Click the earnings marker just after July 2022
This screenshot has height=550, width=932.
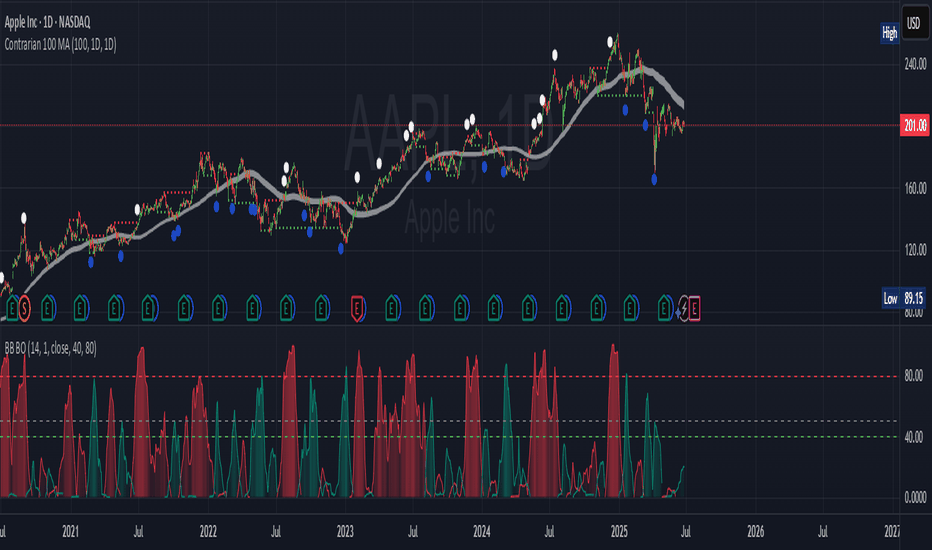coord(287,308)
